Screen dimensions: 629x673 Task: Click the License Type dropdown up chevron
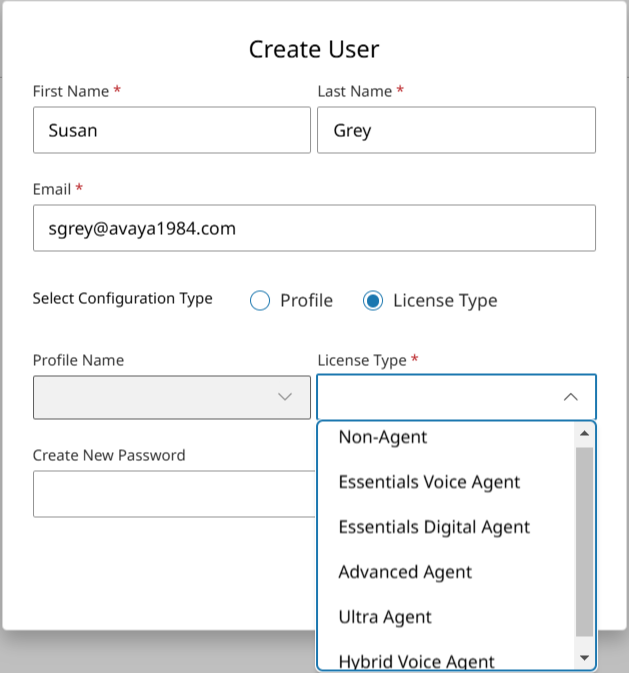pyautogui.click(x=570, y=397)
